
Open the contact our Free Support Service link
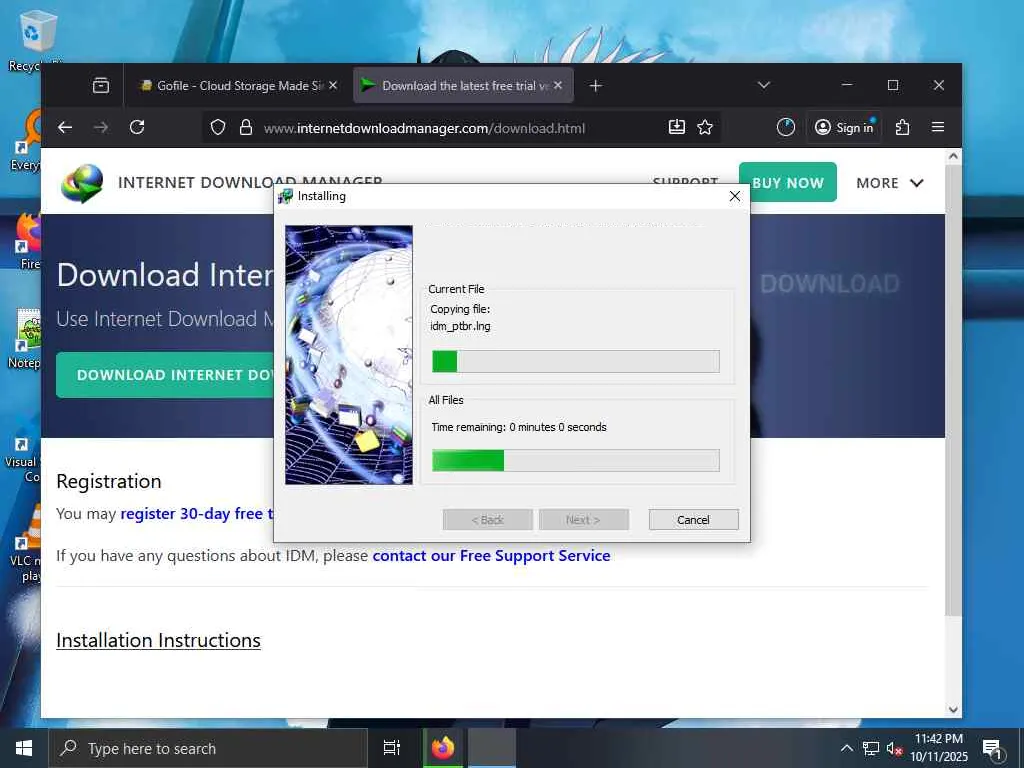tap(491, 556)
